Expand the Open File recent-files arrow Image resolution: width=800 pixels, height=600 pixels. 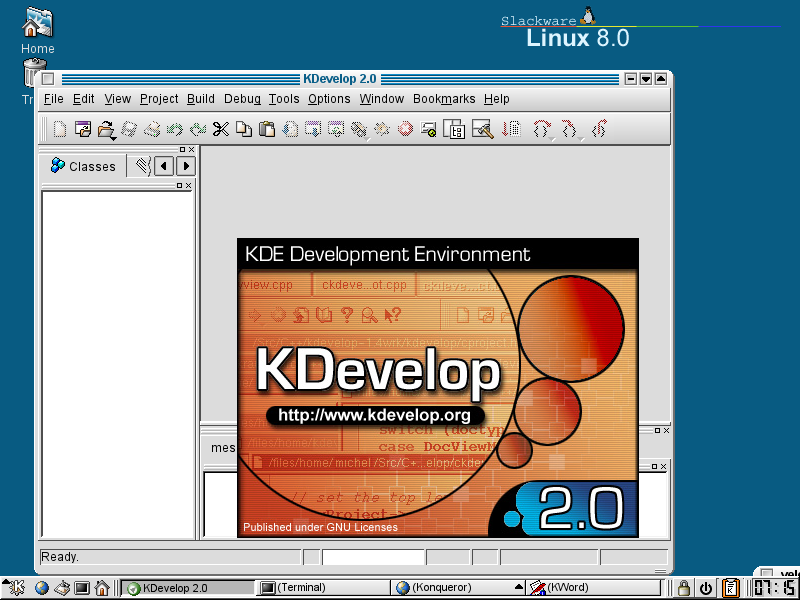click(113, 138)
